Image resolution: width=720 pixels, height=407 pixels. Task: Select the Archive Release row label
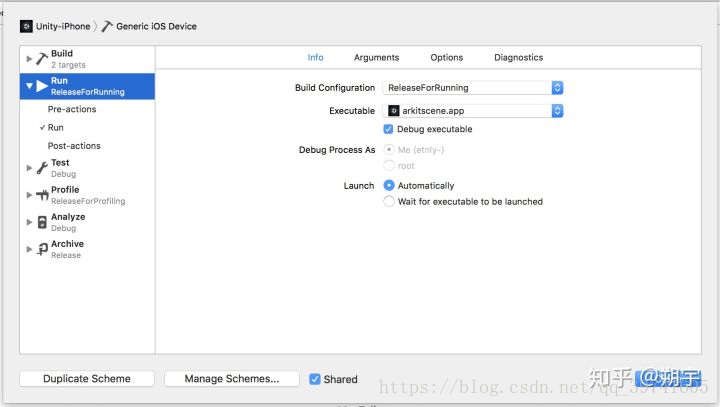(68, 249)
